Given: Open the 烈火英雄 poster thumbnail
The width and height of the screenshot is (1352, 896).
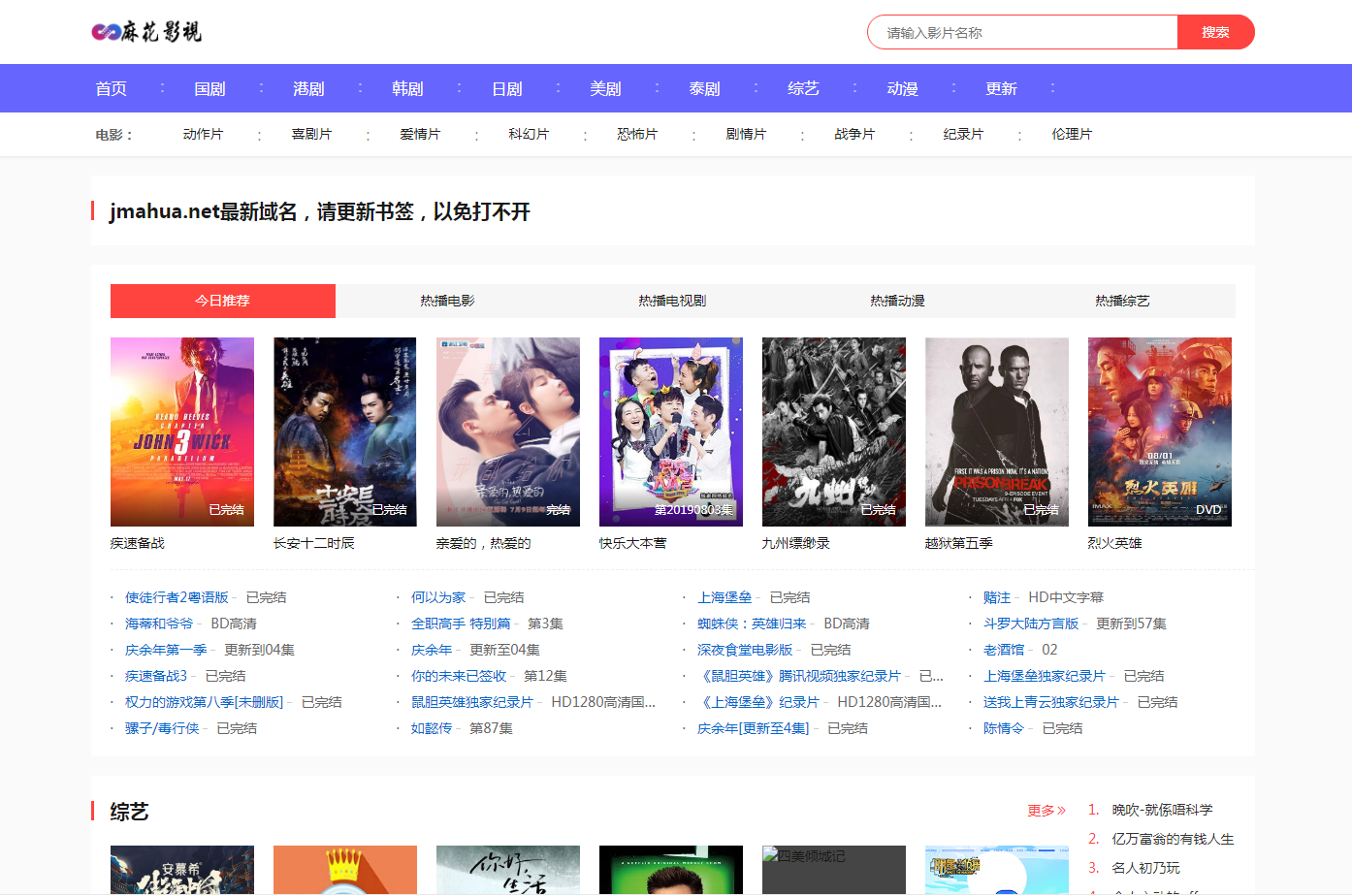Looking at the screenshot, I should click(x=1159, y=432).
